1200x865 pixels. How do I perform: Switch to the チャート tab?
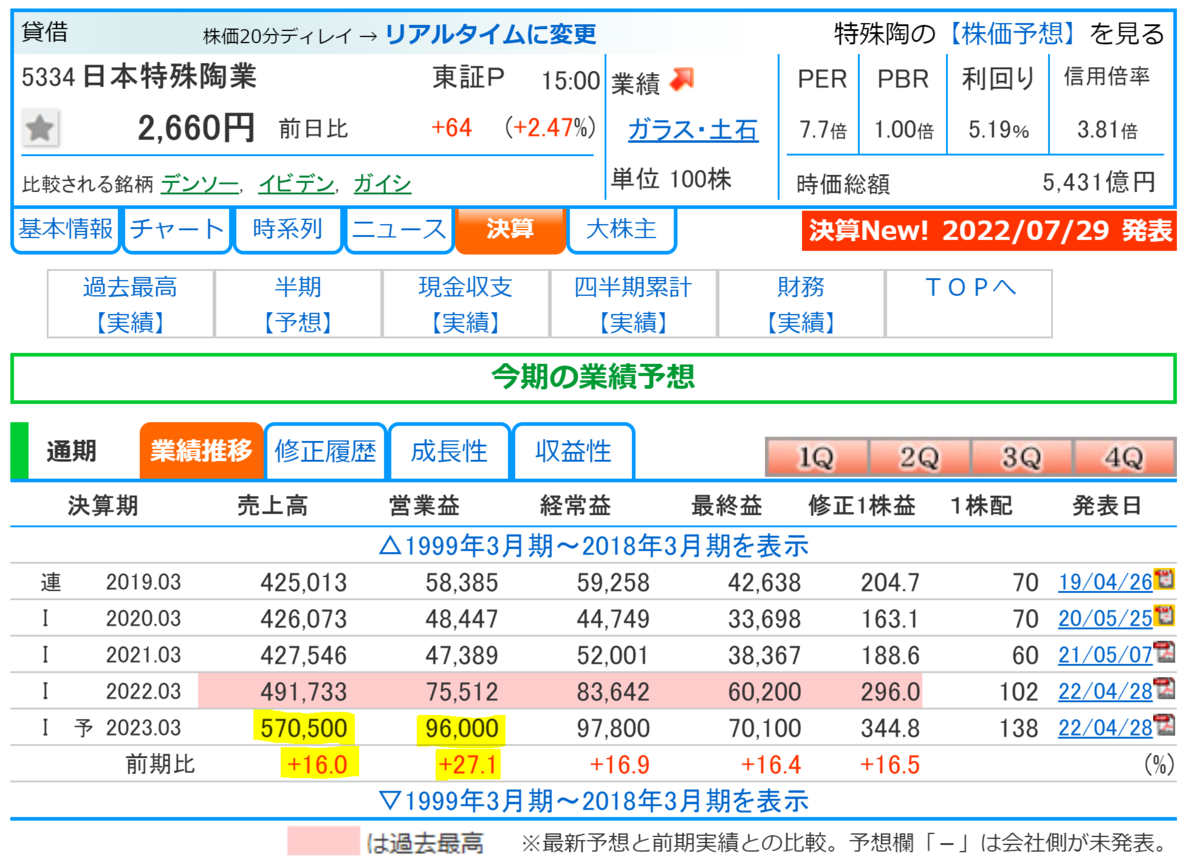pyautogui.click(x=177, y=230)
